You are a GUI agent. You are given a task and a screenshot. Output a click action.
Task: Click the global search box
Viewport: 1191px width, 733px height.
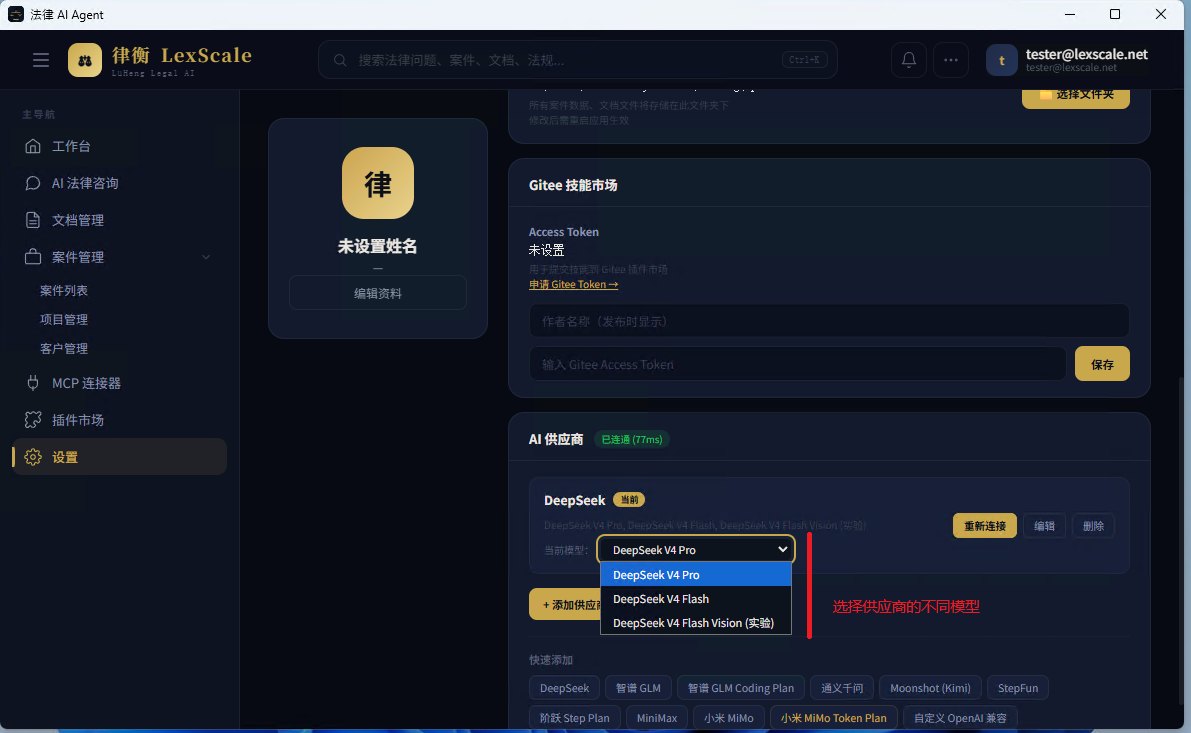[x=577, y=60]
